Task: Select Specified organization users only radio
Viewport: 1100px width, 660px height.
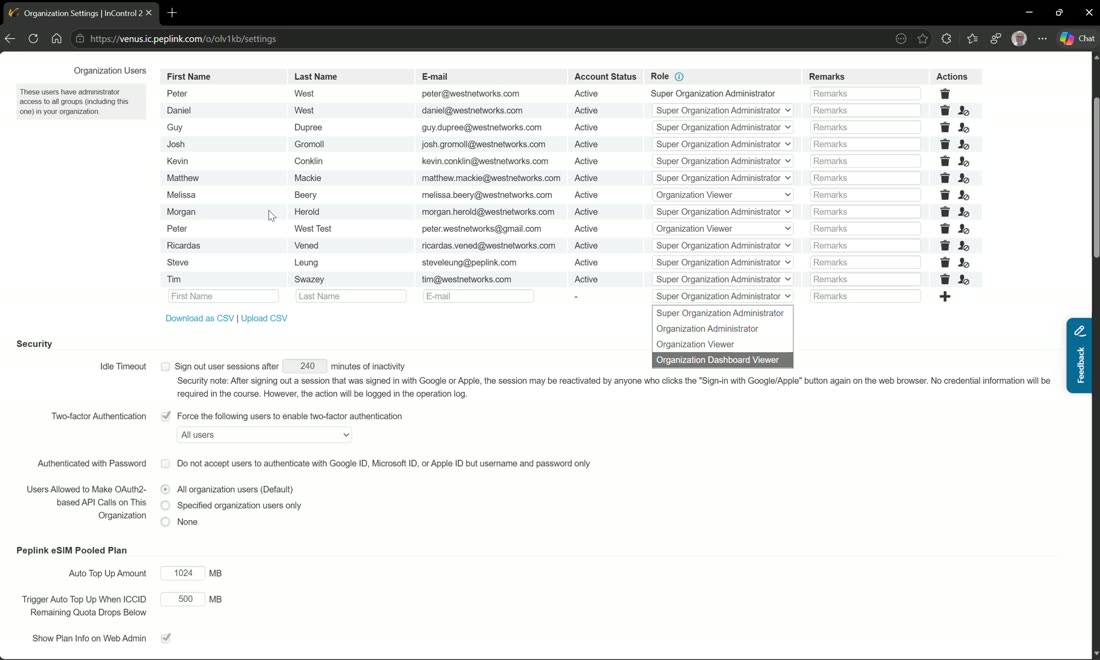Action: click(166, 506)
